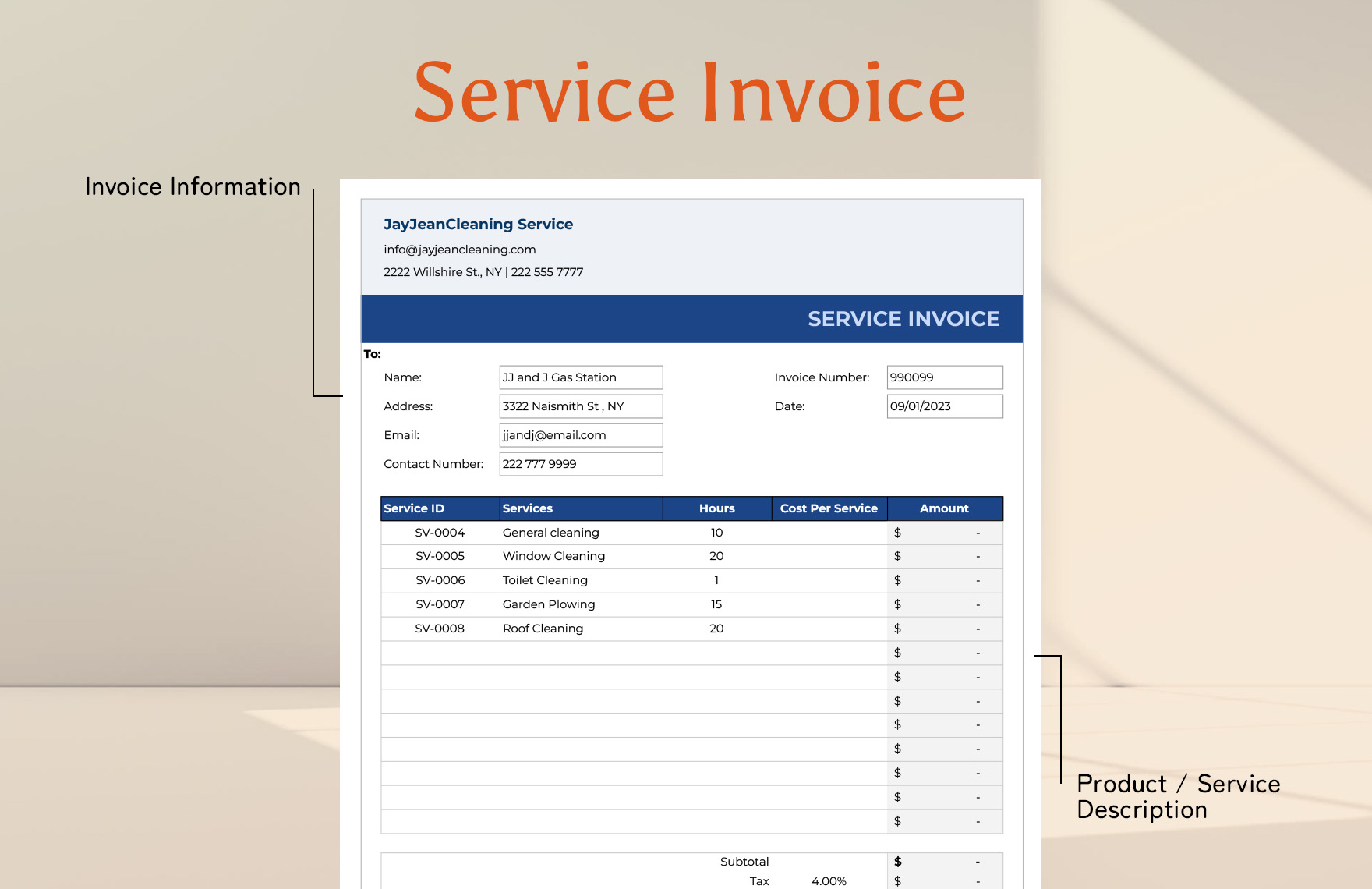Viewport: 1372px width, 889px height.
Task: Select the 4.00% Tax value
Action: (829, 881)
